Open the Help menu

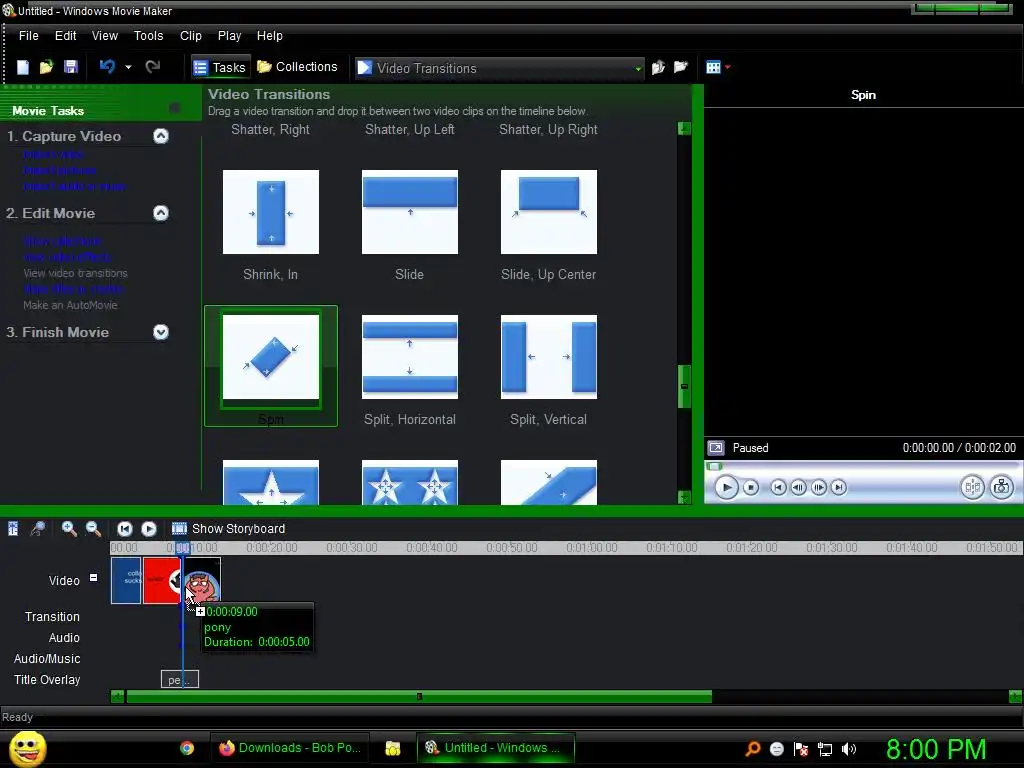(x=269, y=36)
